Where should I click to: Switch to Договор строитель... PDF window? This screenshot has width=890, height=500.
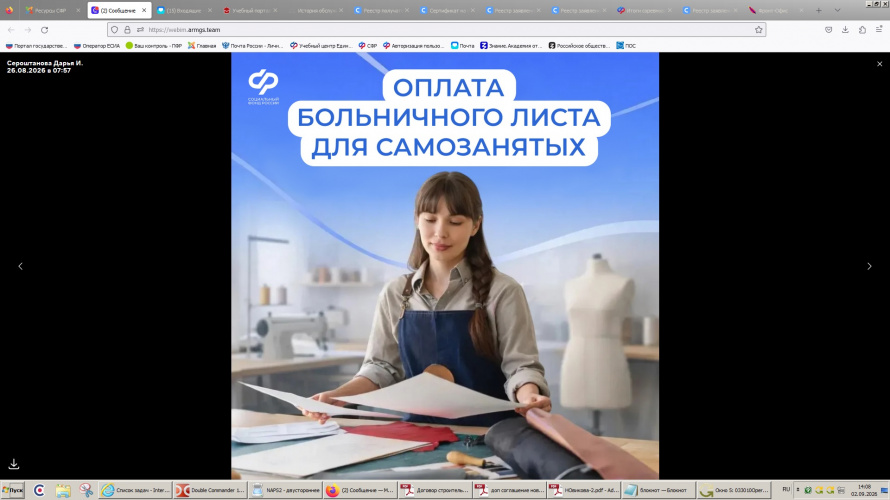pos(435,490)
